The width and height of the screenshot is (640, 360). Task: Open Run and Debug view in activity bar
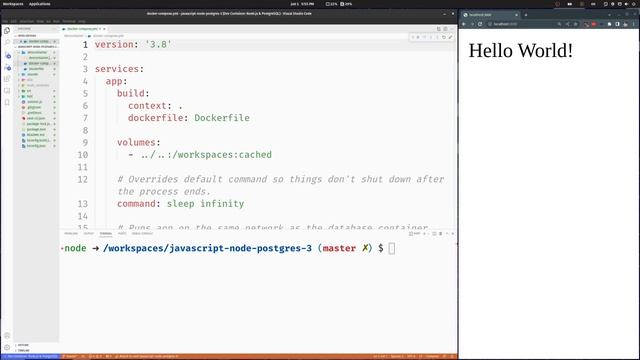(x=7, y=67)
